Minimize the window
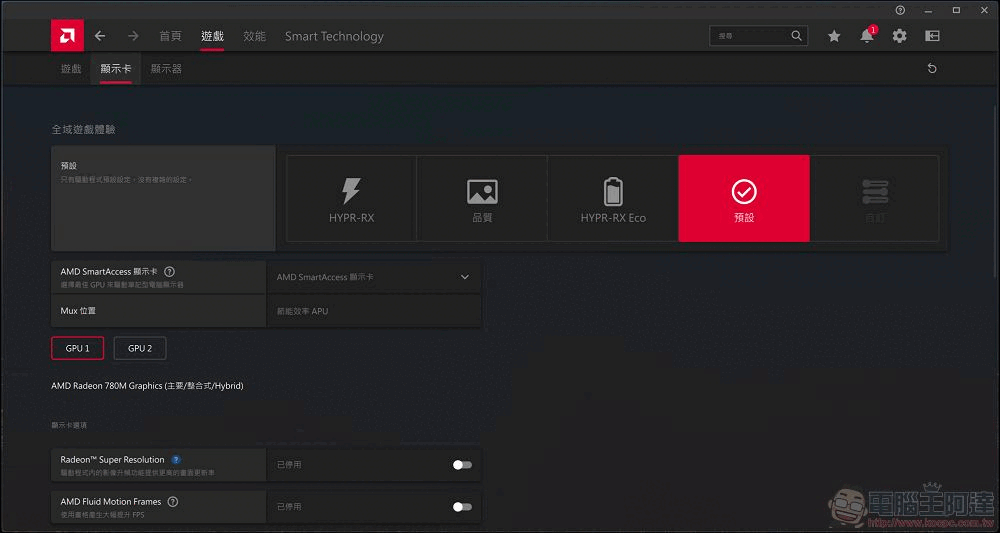 coord(929,10)
